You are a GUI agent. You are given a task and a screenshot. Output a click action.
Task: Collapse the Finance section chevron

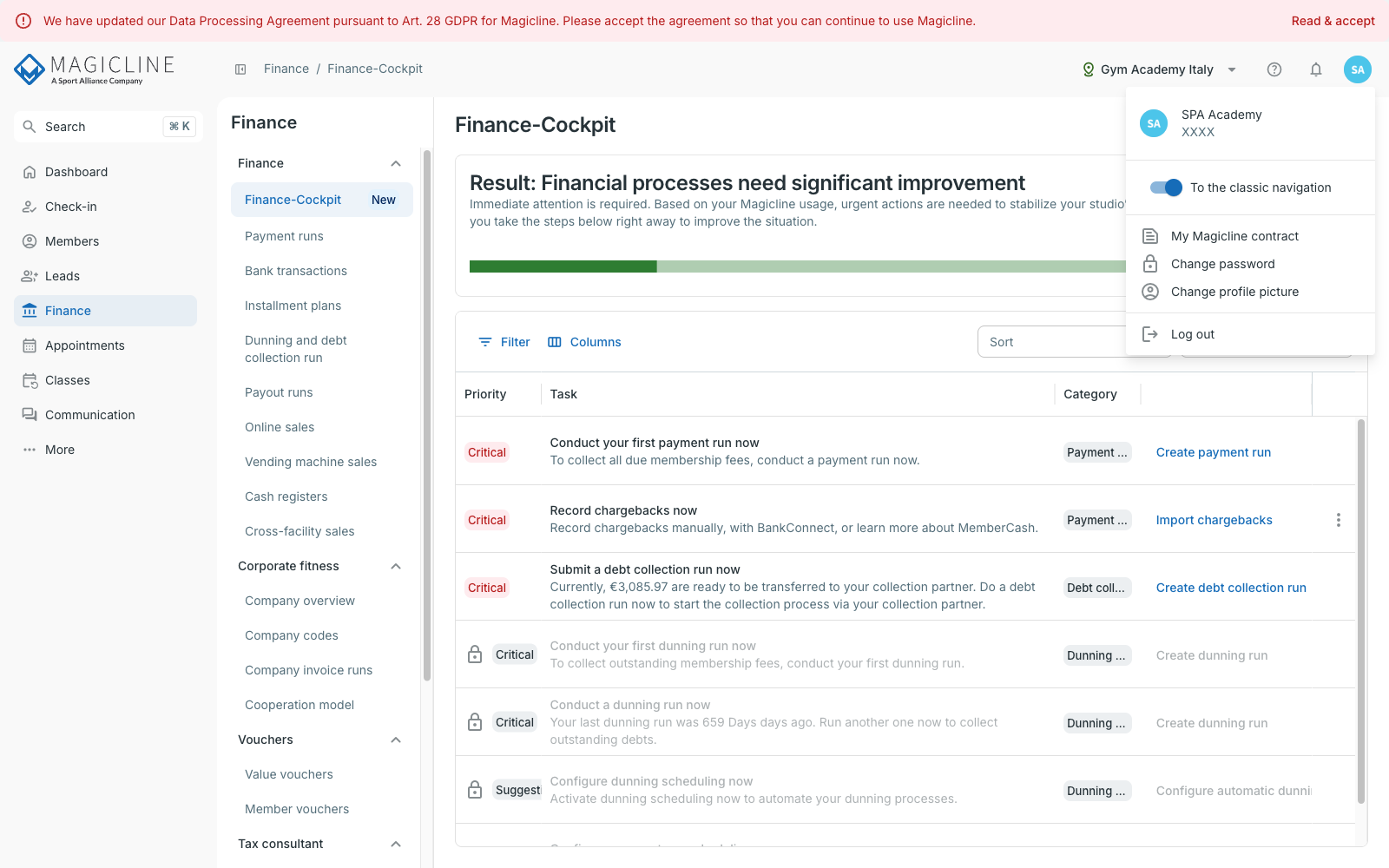(x=396, y=163)
